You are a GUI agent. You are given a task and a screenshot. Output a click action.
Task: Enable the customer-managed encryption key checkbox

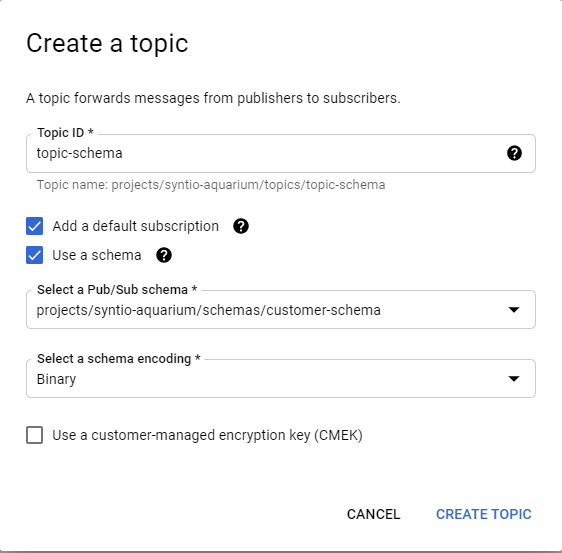tap(34, 435)
